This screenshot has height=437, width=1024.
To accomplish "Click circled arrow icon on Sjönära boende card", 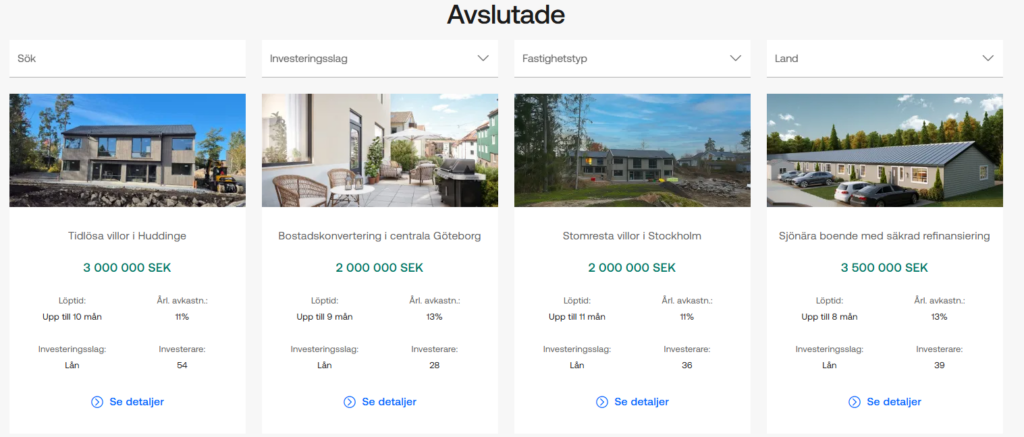I will (x=854, y=402).
